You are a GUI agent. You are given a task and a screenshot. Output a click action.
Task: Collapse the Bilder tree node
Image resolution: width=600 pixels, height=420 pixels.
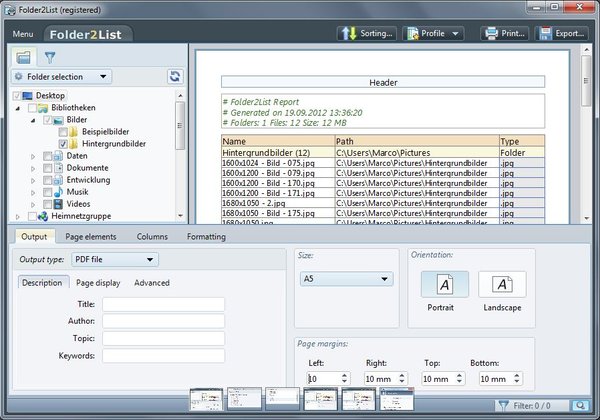click(33, 120)
